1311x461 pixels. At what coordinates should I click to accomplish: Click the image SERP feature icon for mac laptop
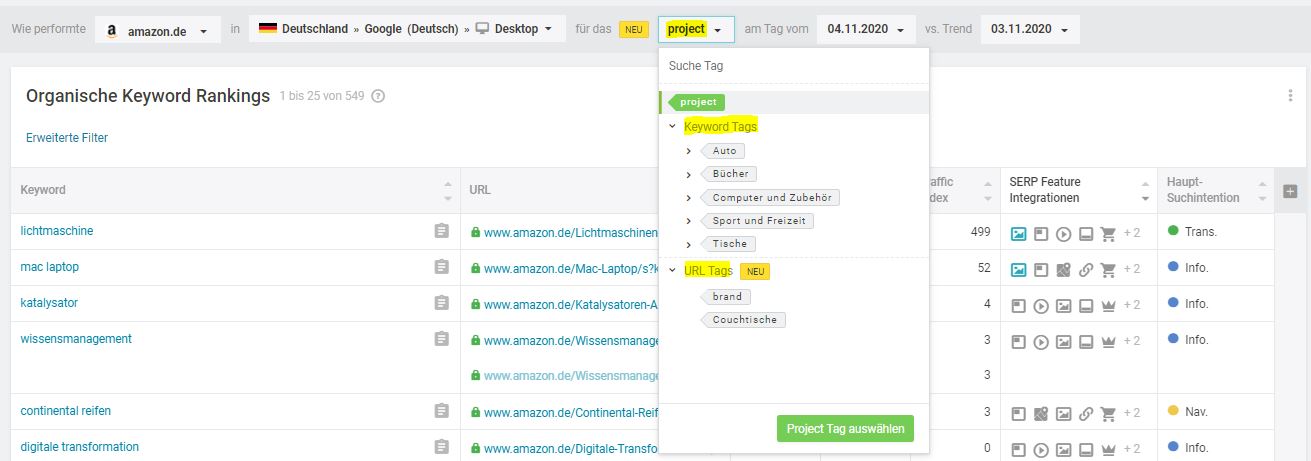(1018, 269)
